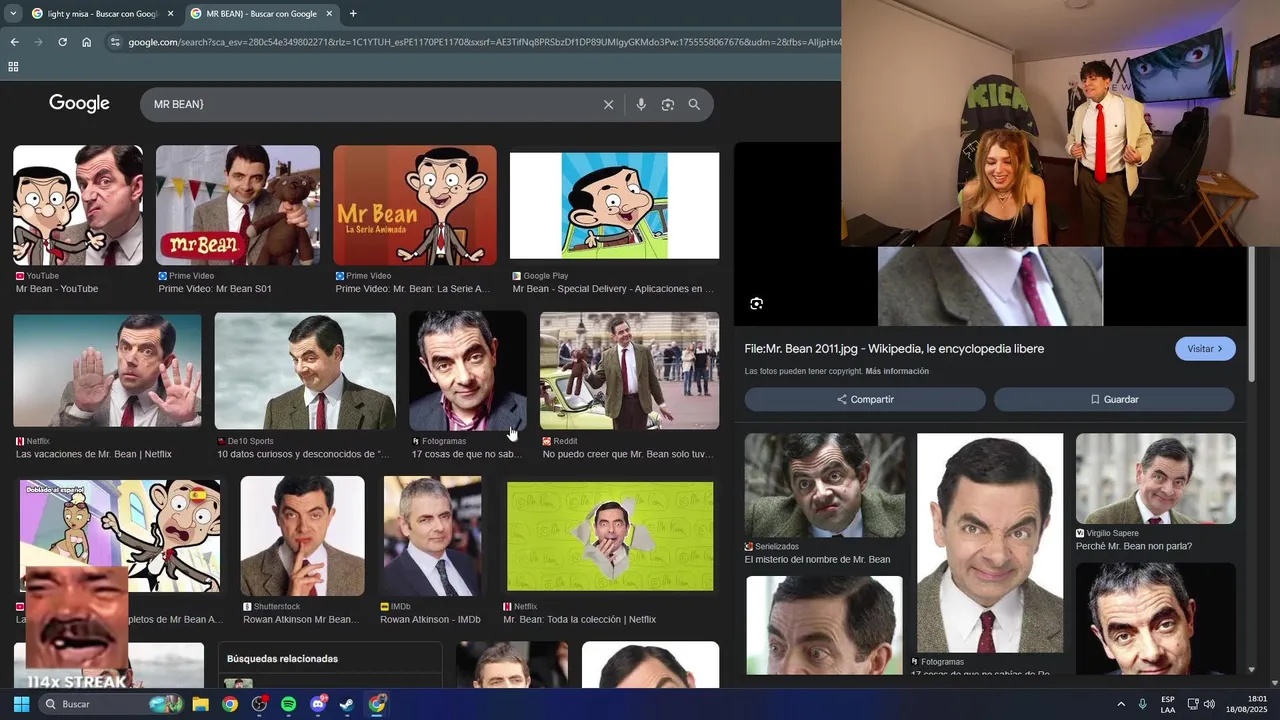This screenshot has width=1280, height=720.
Task: Click the 'Compartir' button
Action: point(865,400)
